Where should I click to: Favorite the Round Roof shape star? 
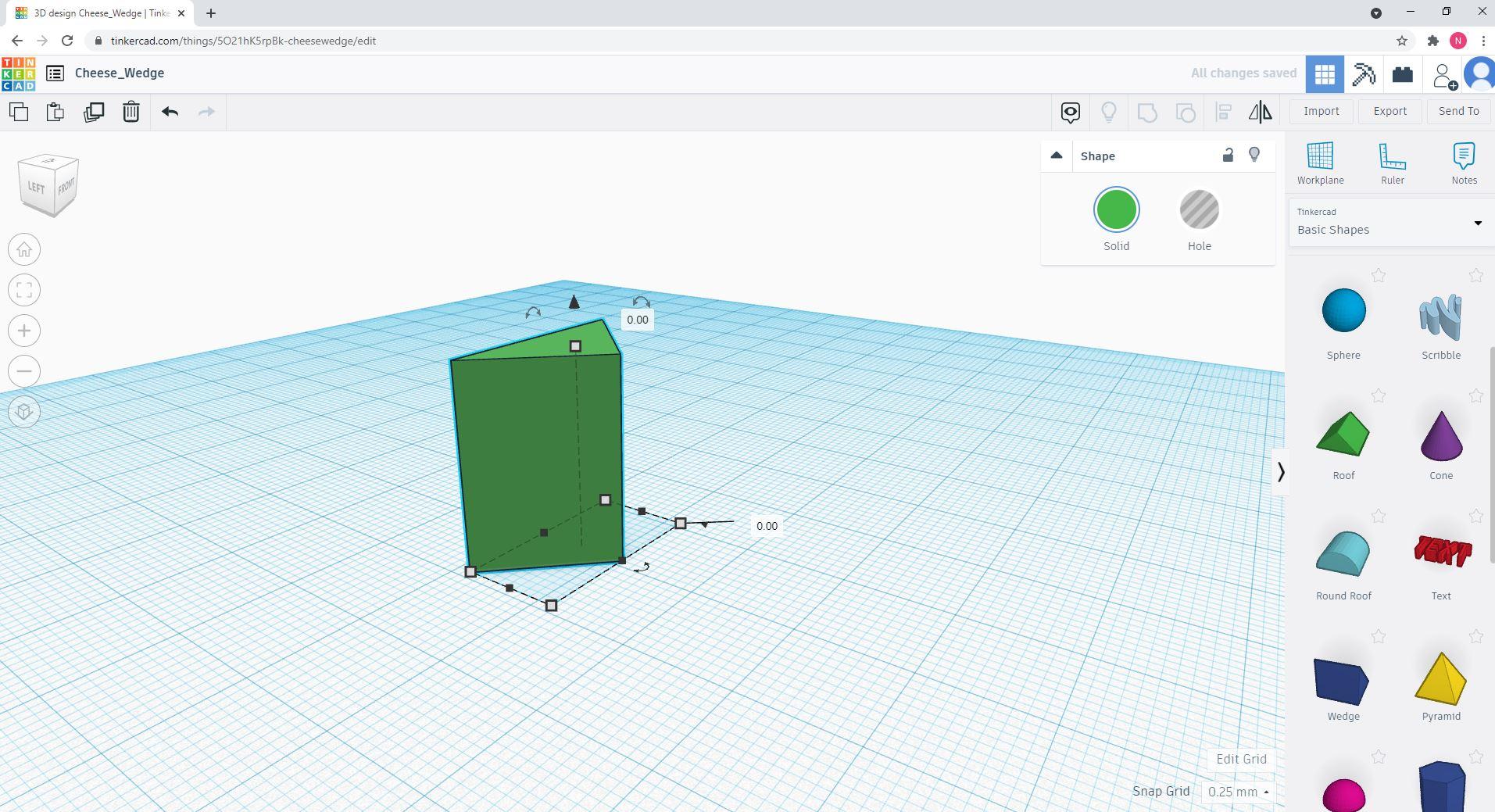(x=1379, y=517)
